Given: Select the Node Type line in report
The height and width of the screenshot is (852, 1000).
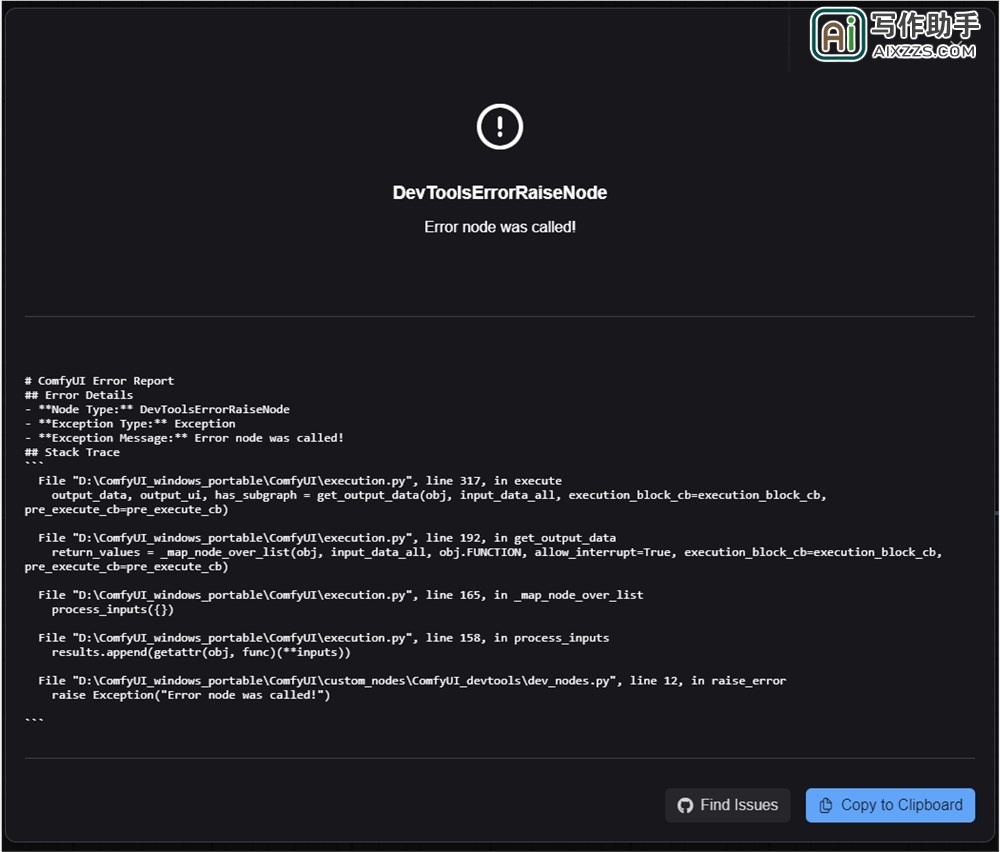Looking at the screenshot, I should (157, 409).
